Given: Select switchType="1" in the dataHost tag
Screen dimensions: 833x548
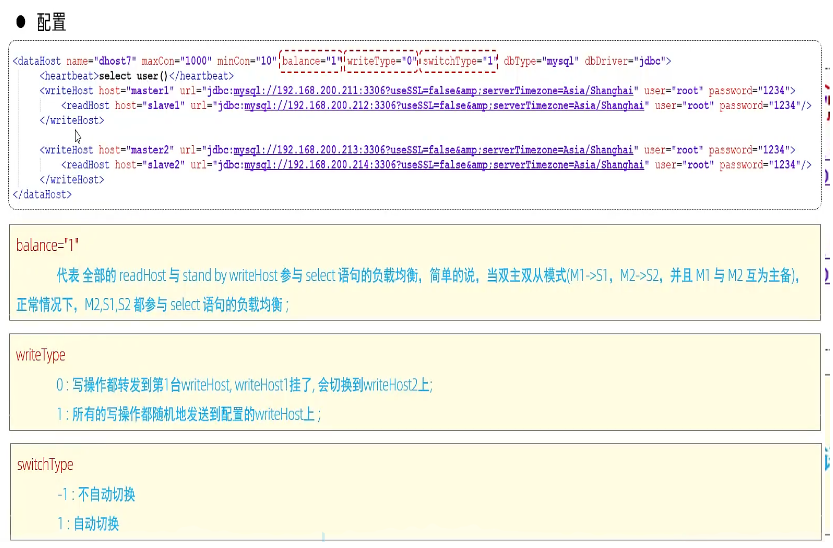Looking at the screenshot, I should (x=459, y=61).
